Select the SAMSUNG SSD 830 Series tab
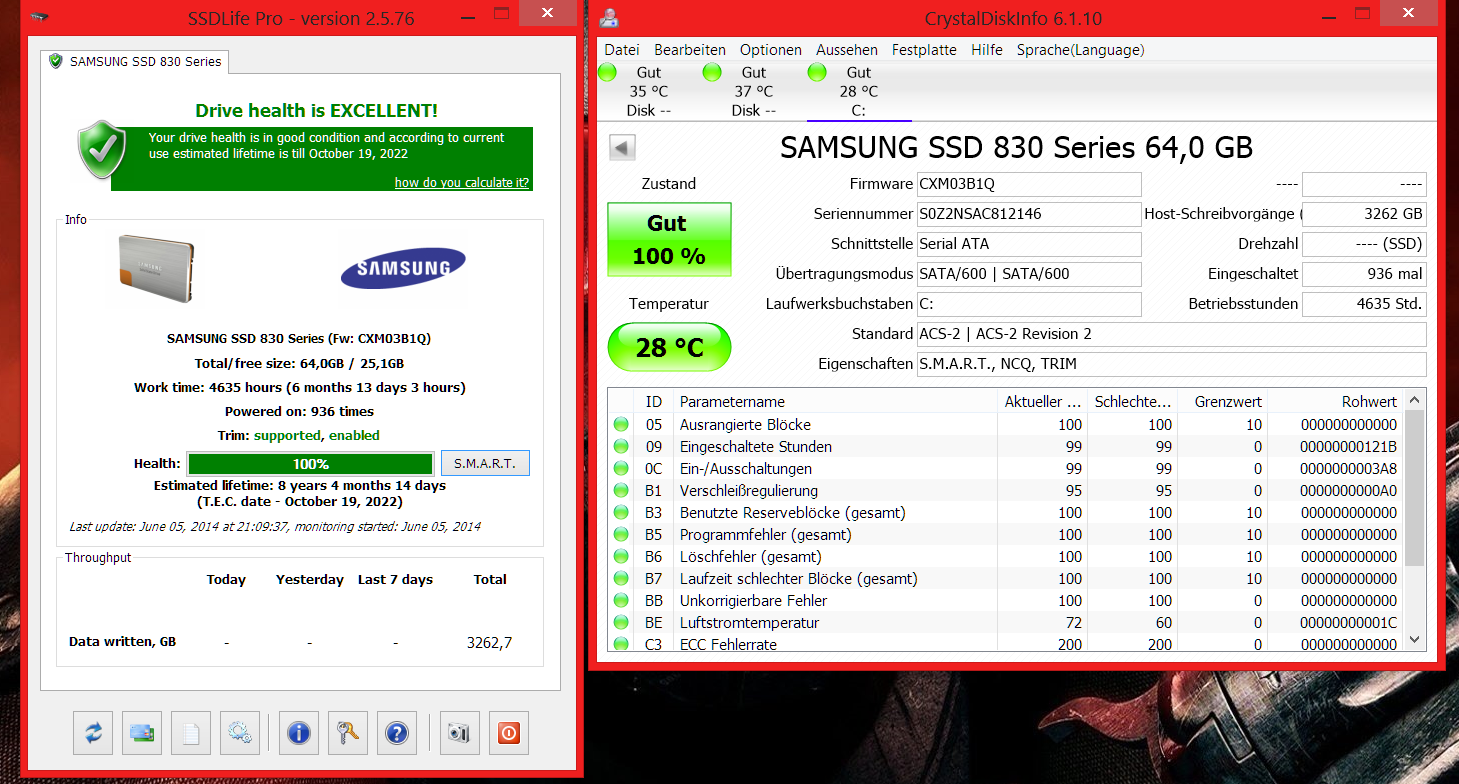The image size is (1459, 784). [135, 61]
